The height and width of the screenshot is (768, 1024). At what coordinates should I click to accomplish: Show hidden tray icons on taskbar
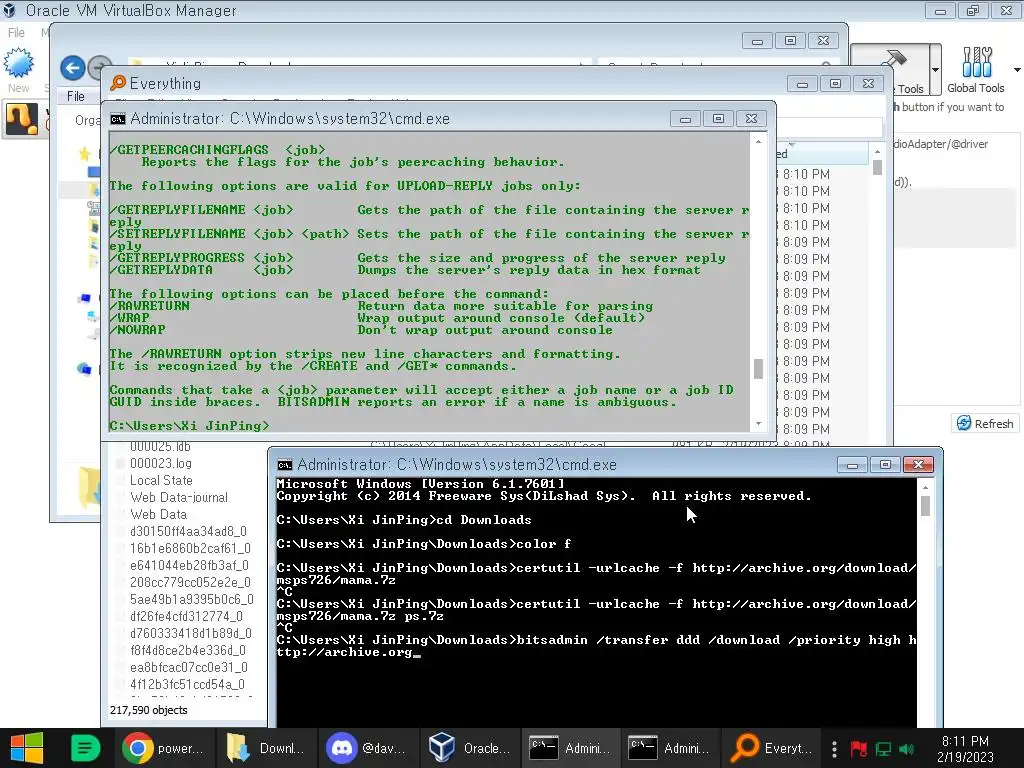point(835,748)
